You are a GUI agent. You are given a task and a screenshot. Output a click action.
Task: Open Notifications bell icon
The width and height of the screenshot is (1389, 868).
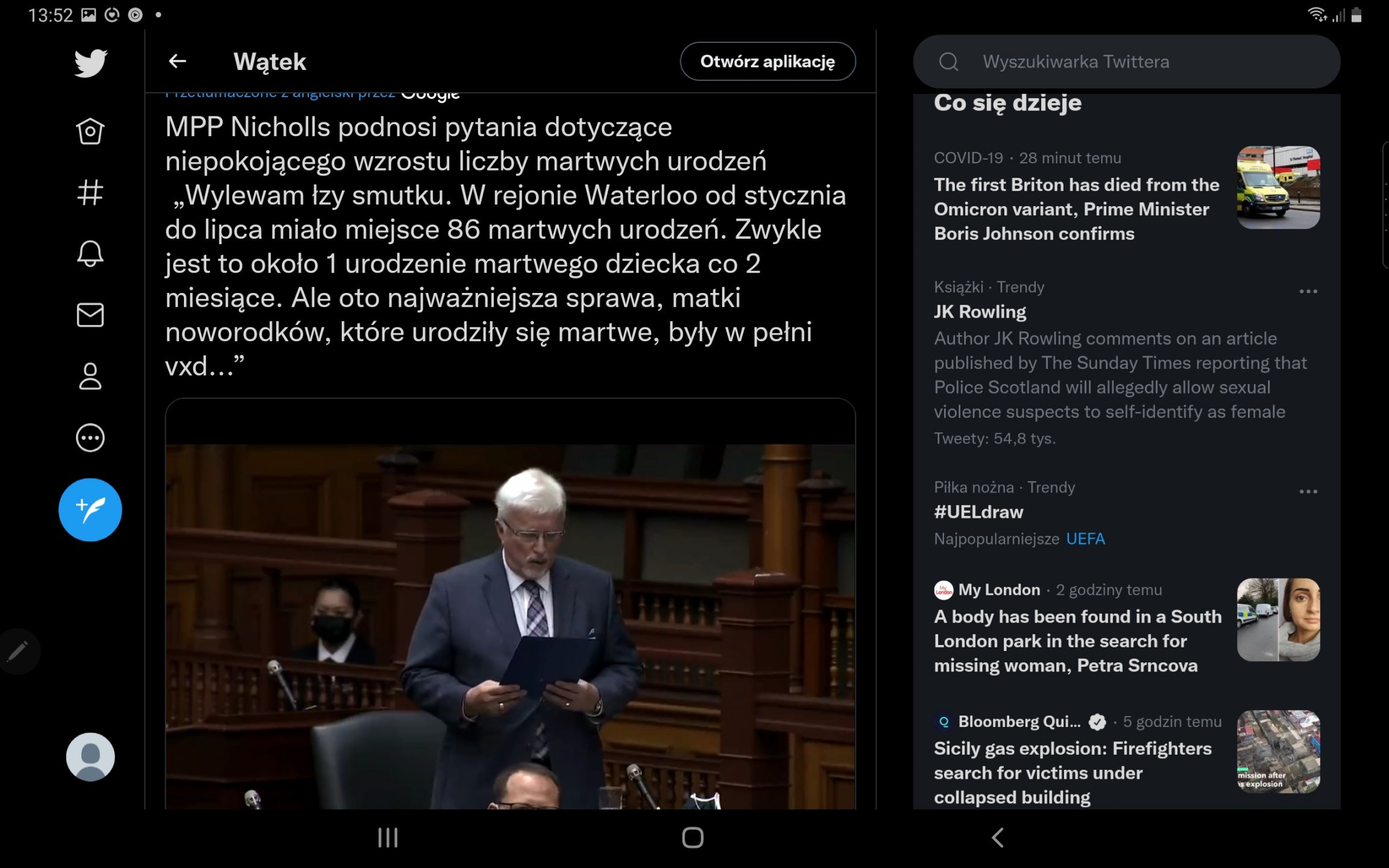90,253
